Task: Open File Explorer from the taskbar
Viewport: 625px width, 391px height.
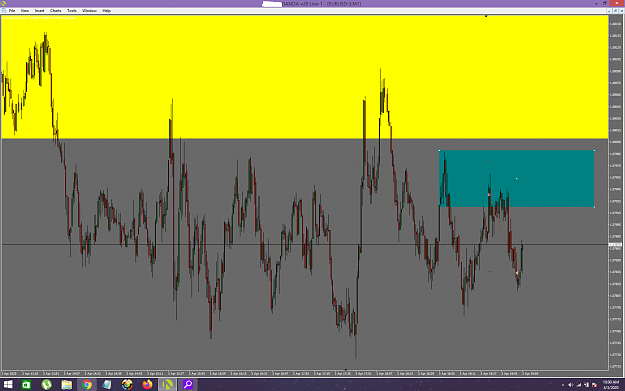Action: coord(67,385)
